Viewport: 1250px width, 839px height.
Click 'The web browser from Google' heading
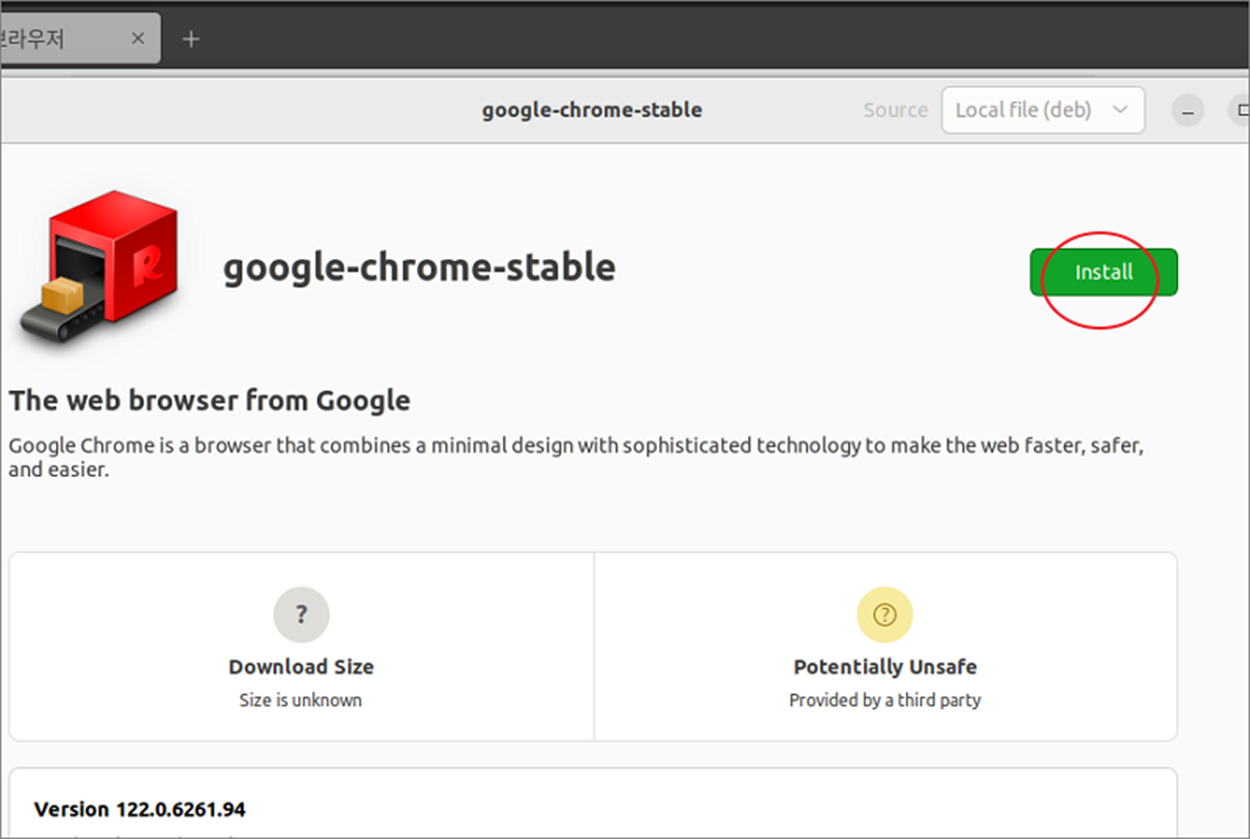(210, 401)
